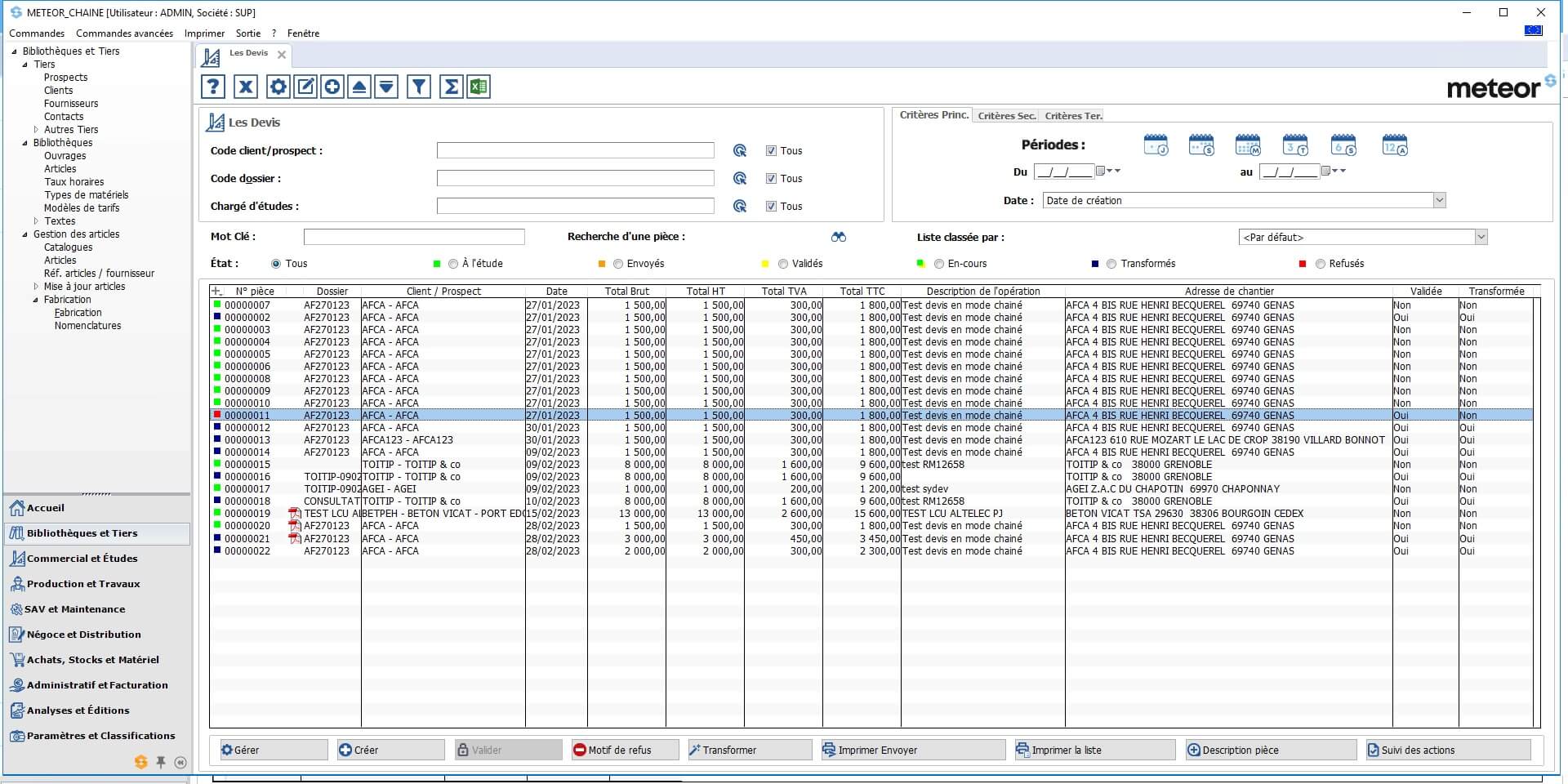Viewport: 1568px width, 784px height.
Task: Open the funnel filter toolbar icon
Action: click(x=419, y=87)
